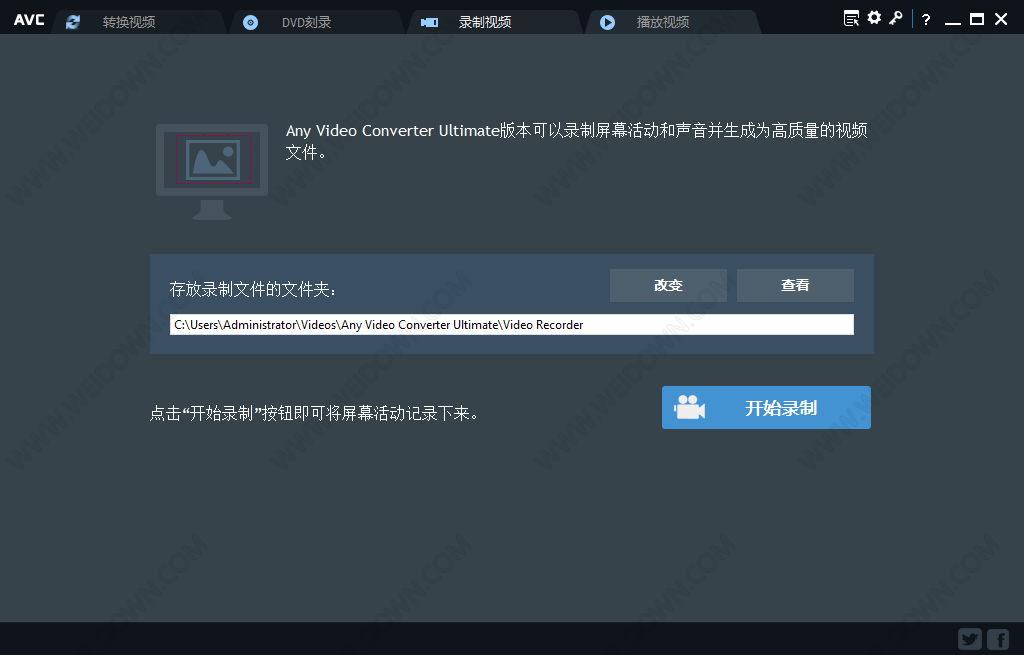Image resolution: width=1024 pixels, height=655 pixels.
Task: Go to the 播放视频 tab
Action: pyautogui.click(x=673, y=22)
